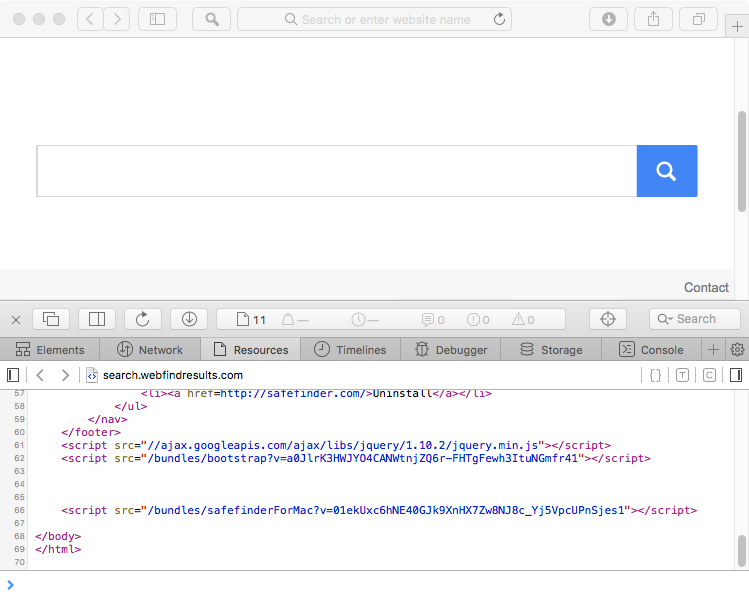The height and width of the screenshot is (600, 749).
Task: Click the console prompt at the bottom
Action: point(374,585)
